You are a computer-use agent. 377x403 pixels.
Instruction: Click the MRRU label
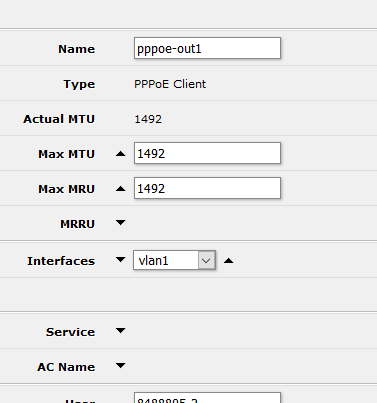(78, 224)
